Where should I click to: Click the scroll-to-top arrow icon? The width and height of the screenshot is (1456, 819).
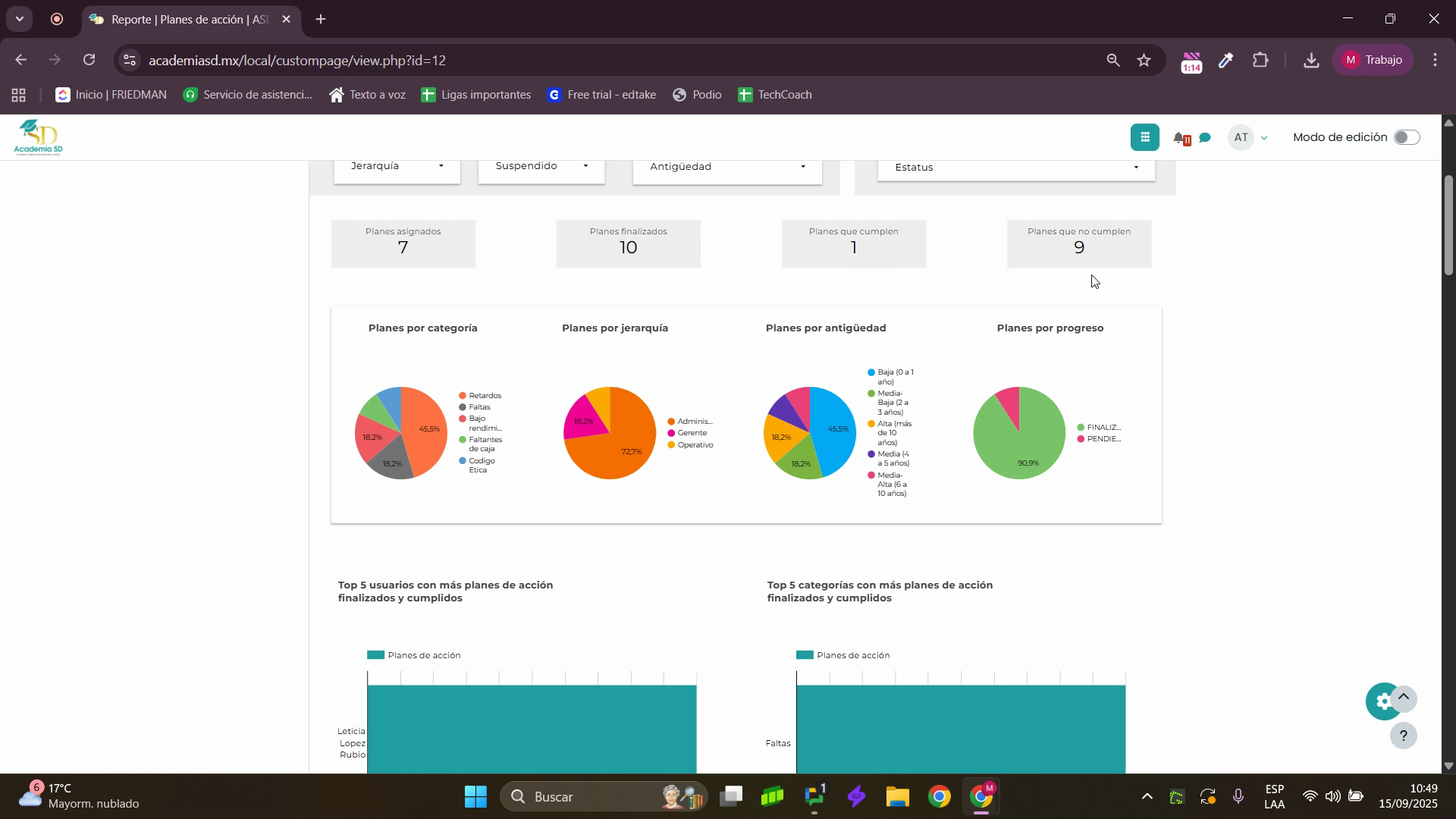[x=1404, y=697]
